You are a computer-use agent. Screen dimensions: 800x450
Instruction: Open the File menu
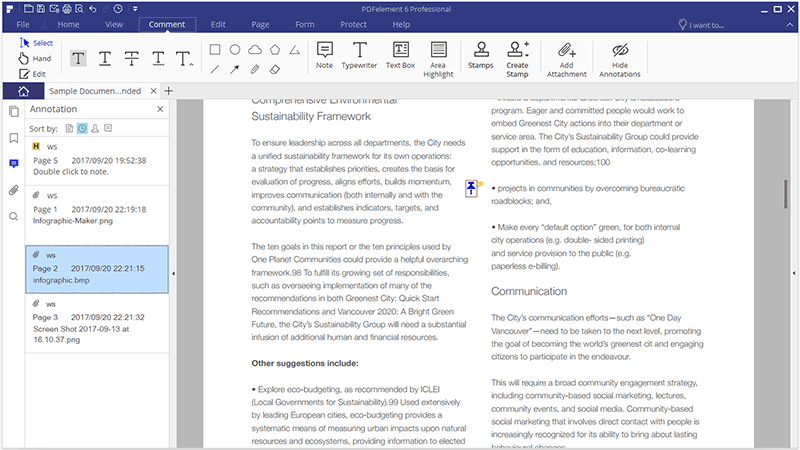pyautogui.click(x=23, y=24)
